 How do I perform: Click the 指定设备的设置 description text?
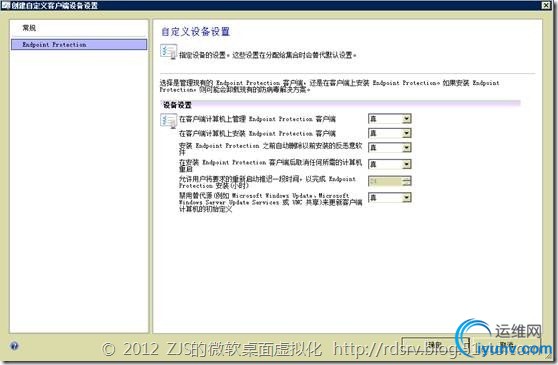coord(268,55)
